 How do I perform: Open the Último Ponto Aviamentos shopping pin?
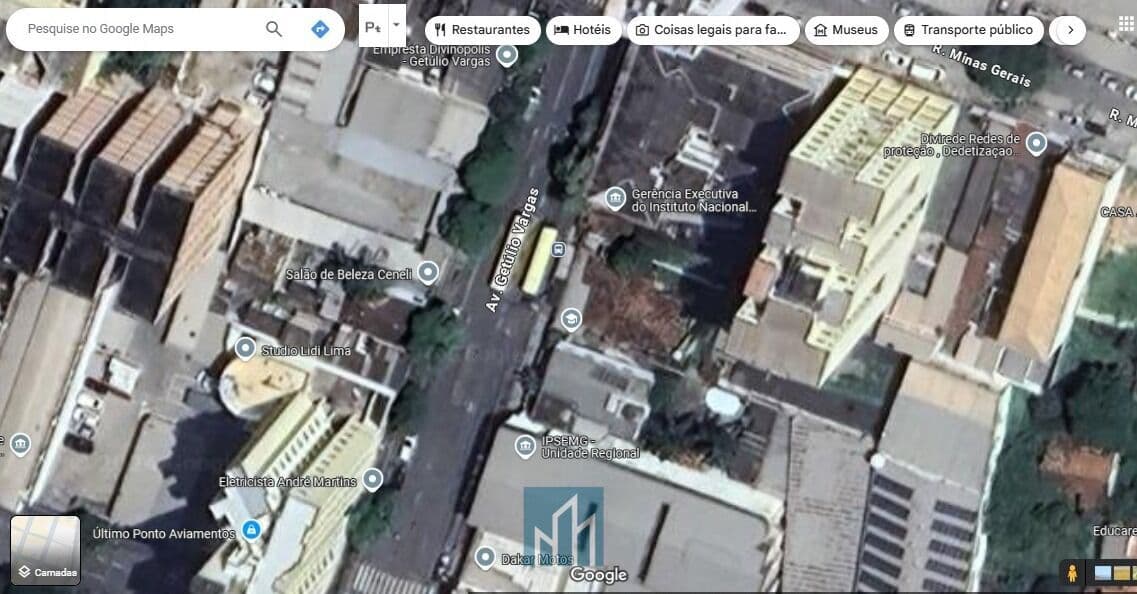coord(251,530)
